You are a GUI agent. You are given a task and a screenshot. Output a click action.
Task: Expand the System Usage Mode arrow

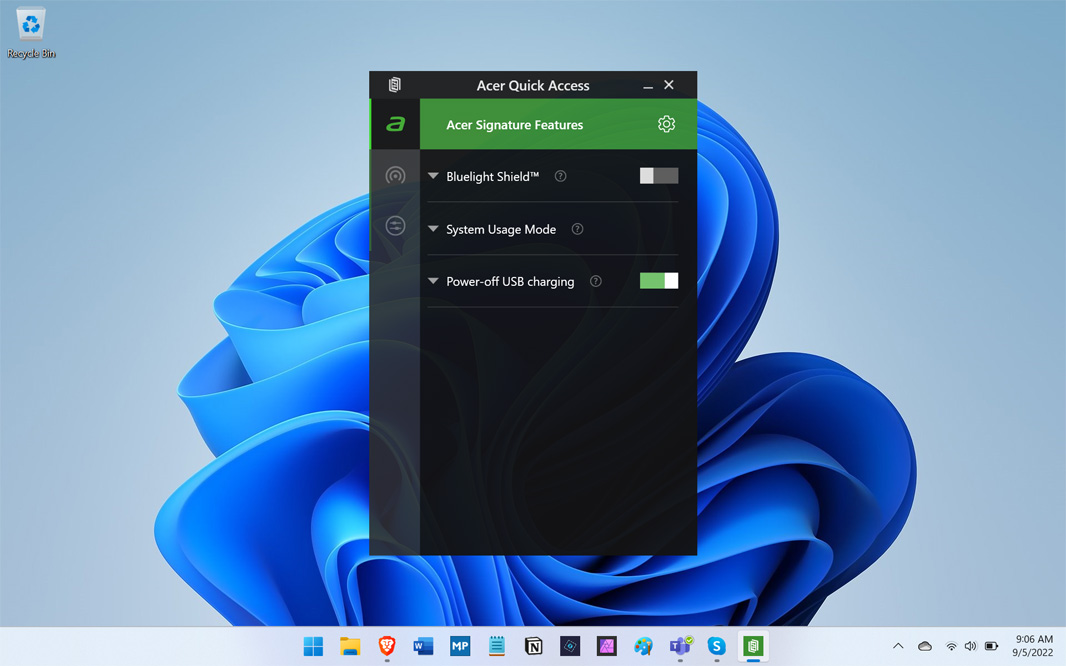(433, 229)
